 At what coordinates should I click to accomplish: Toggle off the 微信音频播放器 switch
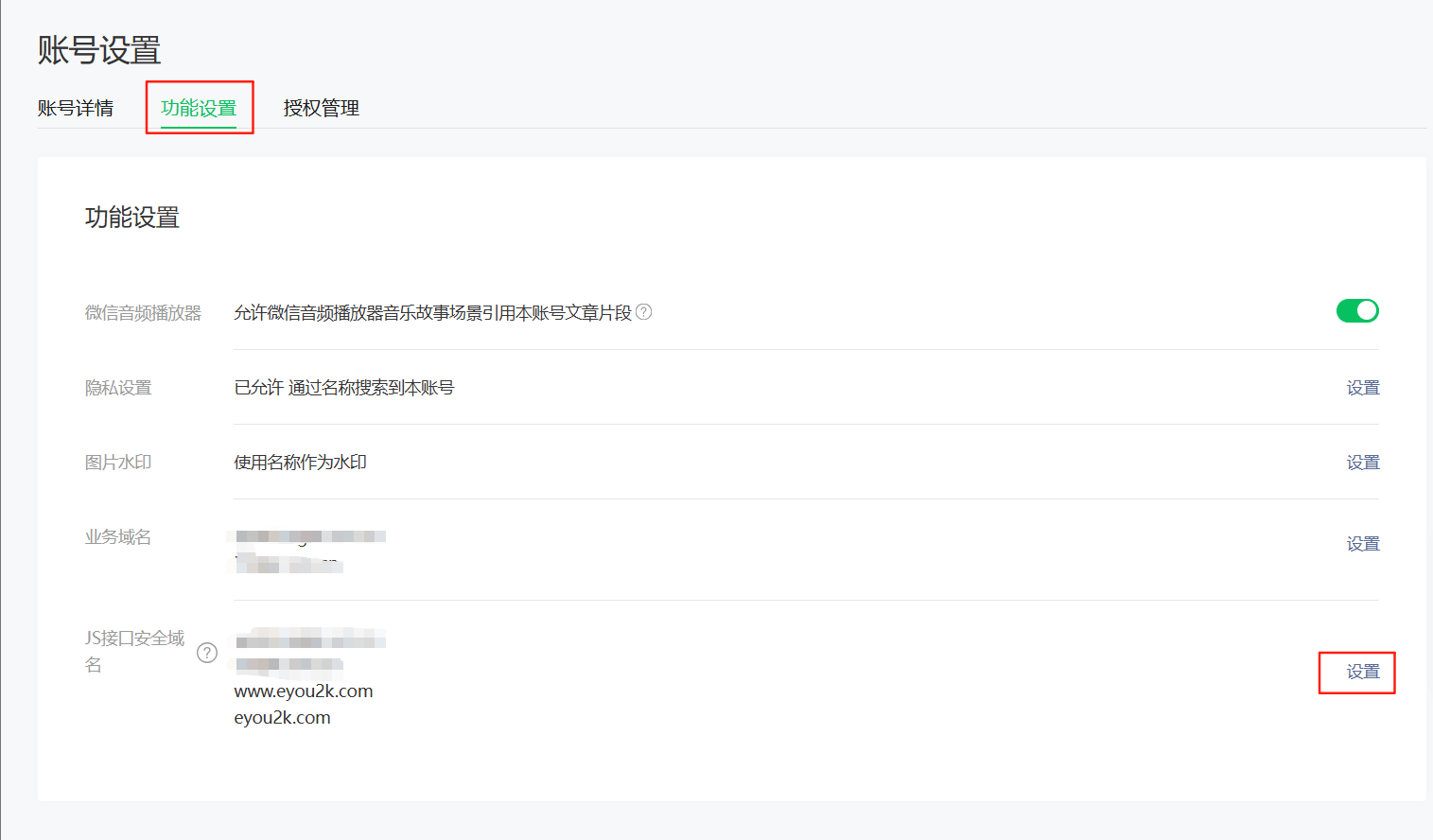(x=1357, y=310)
